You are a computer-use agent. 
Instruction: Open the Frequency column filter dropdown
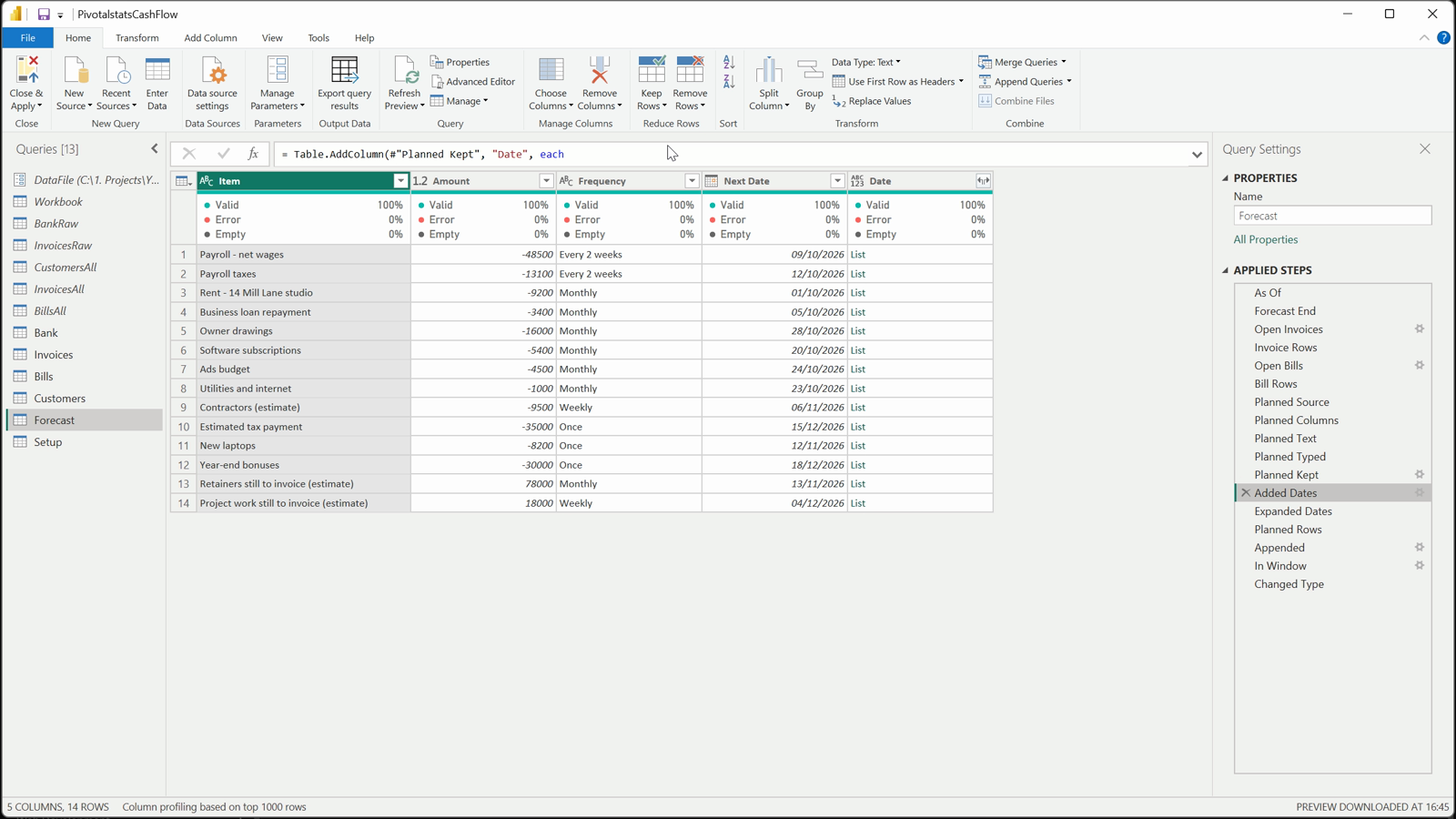[692, 181]
